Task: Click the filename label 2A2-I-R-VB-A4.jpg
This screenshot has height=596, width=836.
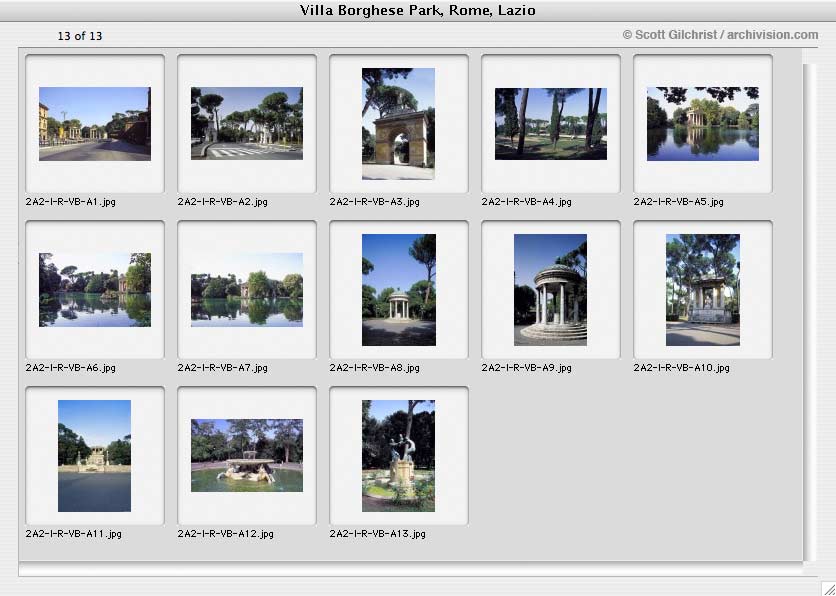Action: [x=526, y=202]
